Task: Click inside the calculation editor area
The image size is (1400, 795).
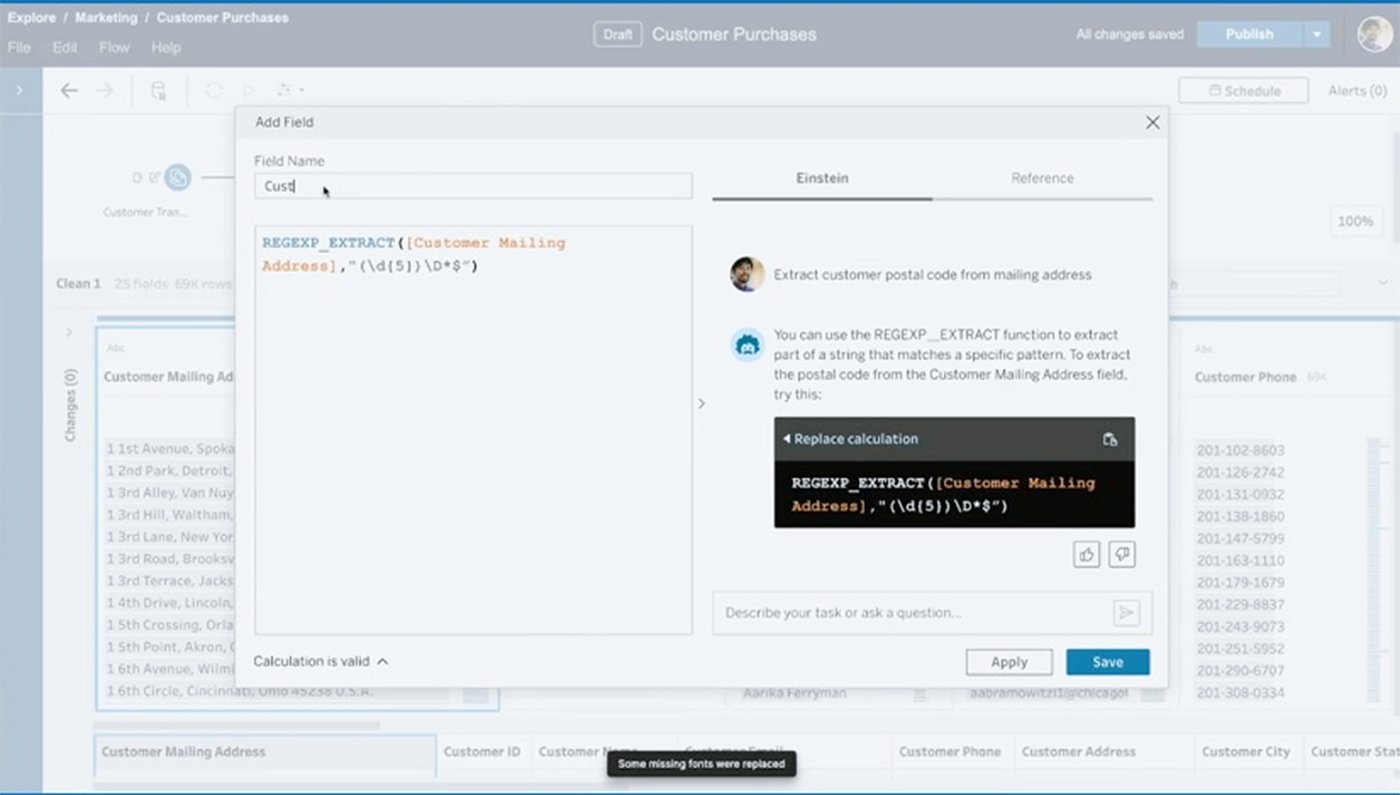Action: (473, 430)
